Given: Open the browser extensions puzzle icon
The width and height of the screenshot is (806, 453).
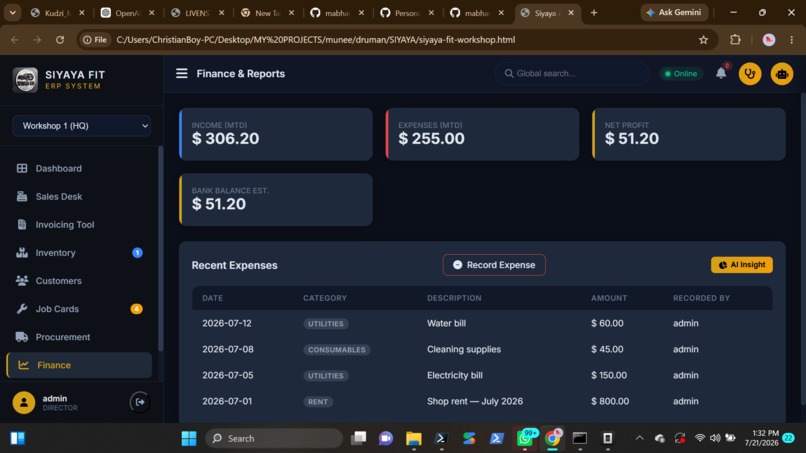Looking at the screenshot, I should (735, 40).
